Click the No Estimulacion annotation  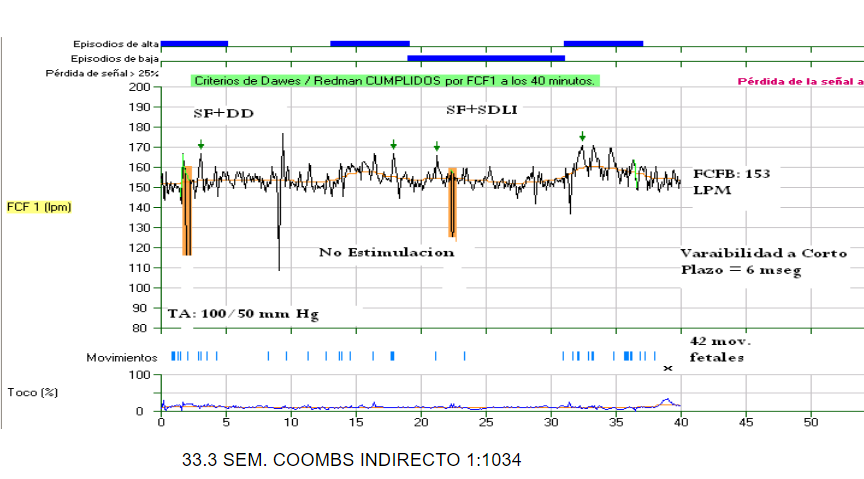[x=386, y=252]
